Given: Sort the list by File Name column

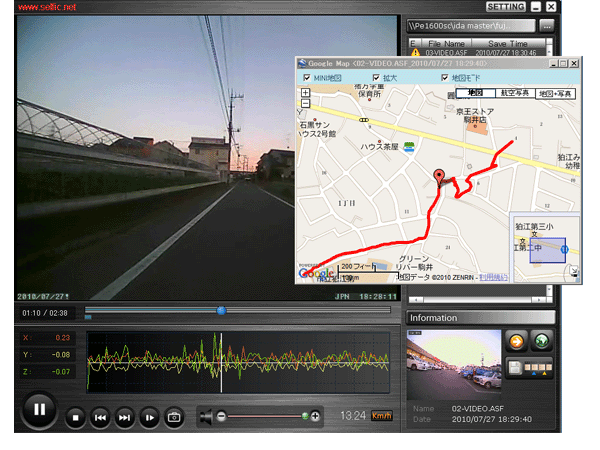Looking at the screenshot, I should (446, 43).
